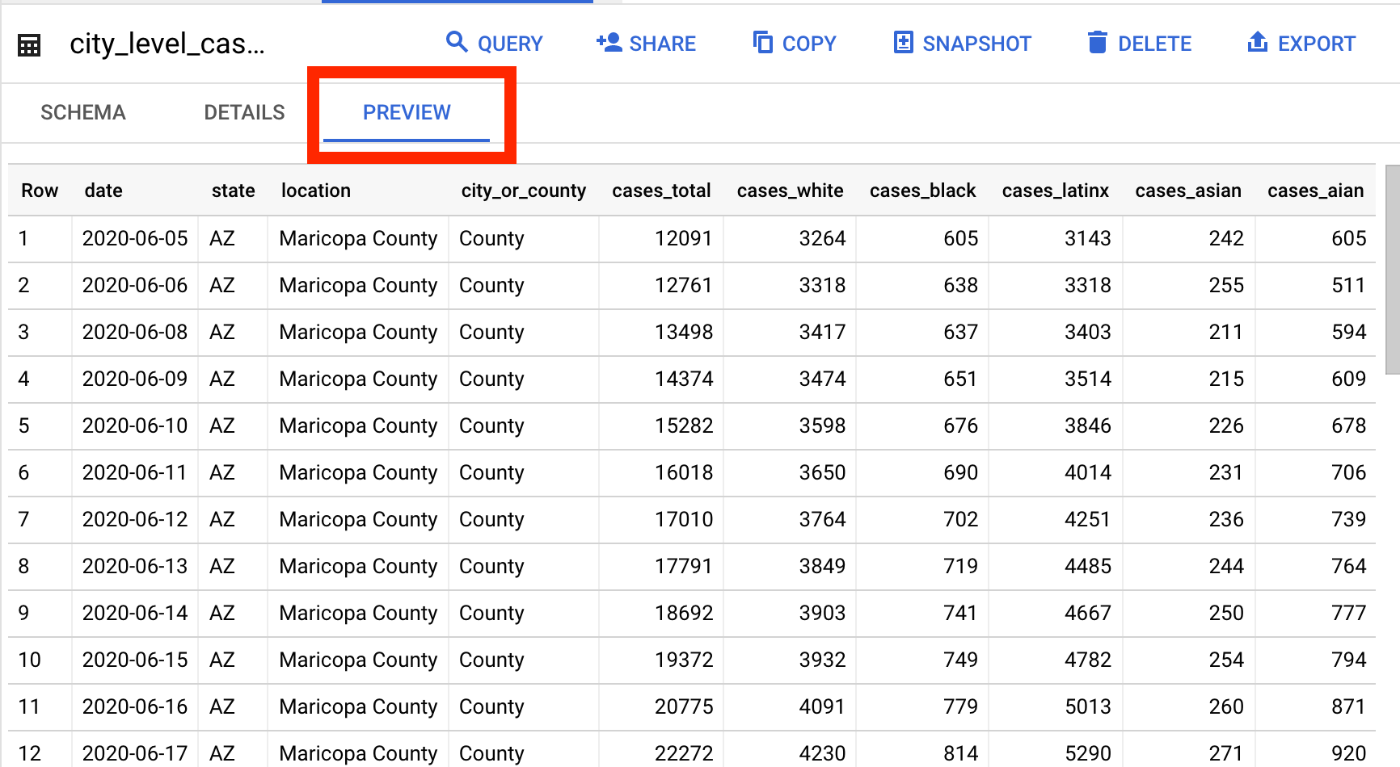Switch to the DETAILS tab
This screenshot has height=767, width=1400.
(244, 113)
